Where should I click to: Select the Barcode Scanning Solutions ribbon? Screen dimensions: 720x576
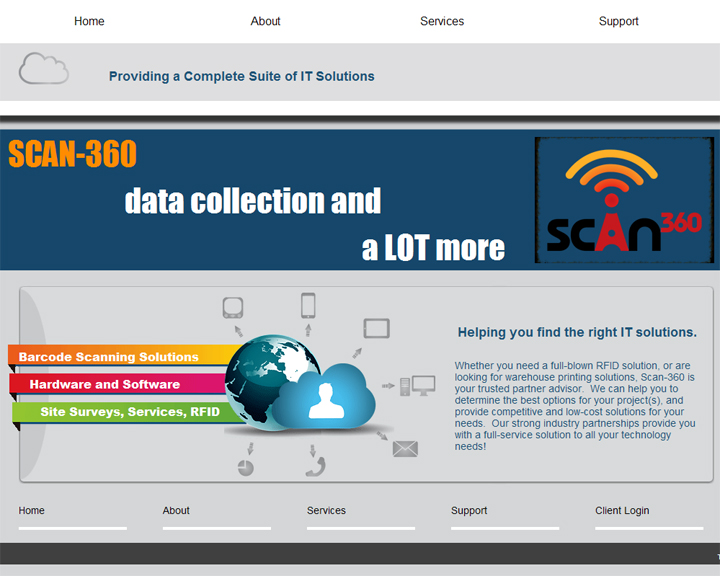pyautogui.click(x=122, y=356)
